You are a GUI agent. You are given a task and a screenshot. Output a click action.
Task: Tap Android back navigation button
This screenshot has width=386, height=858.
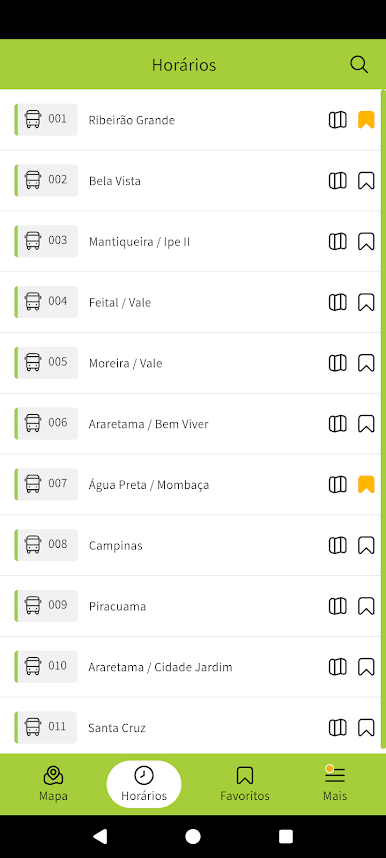100,836
